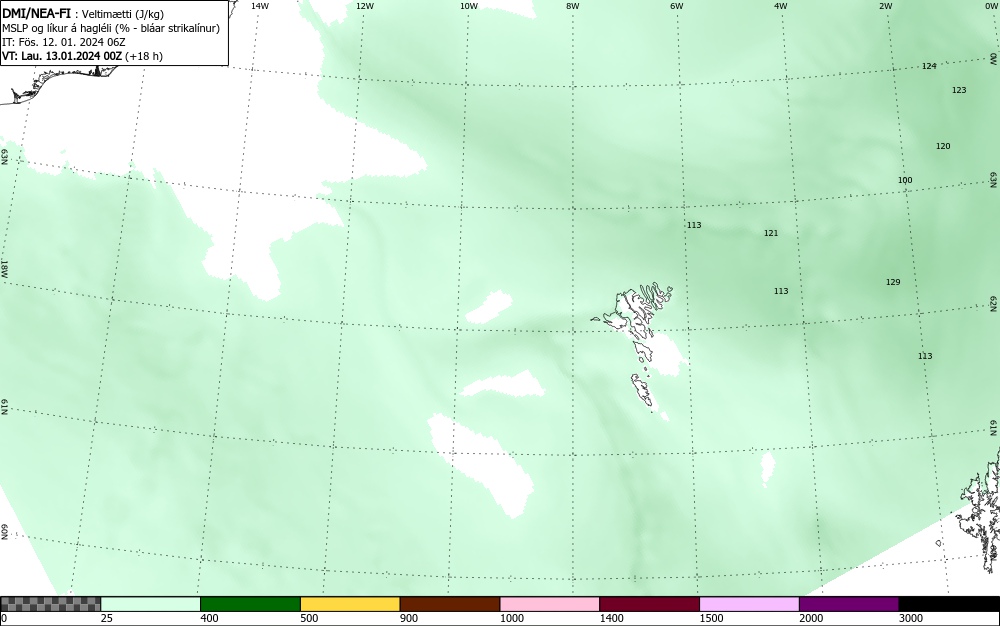Viewport: 1000px width, 626px height.
Task: Click the legend value label 3000
Action: [911, 618]
